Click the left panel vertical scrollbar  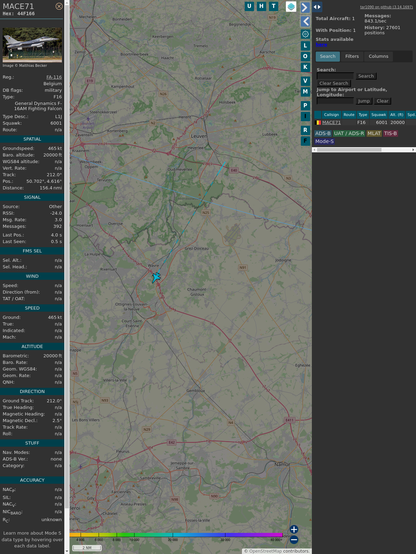67,277
